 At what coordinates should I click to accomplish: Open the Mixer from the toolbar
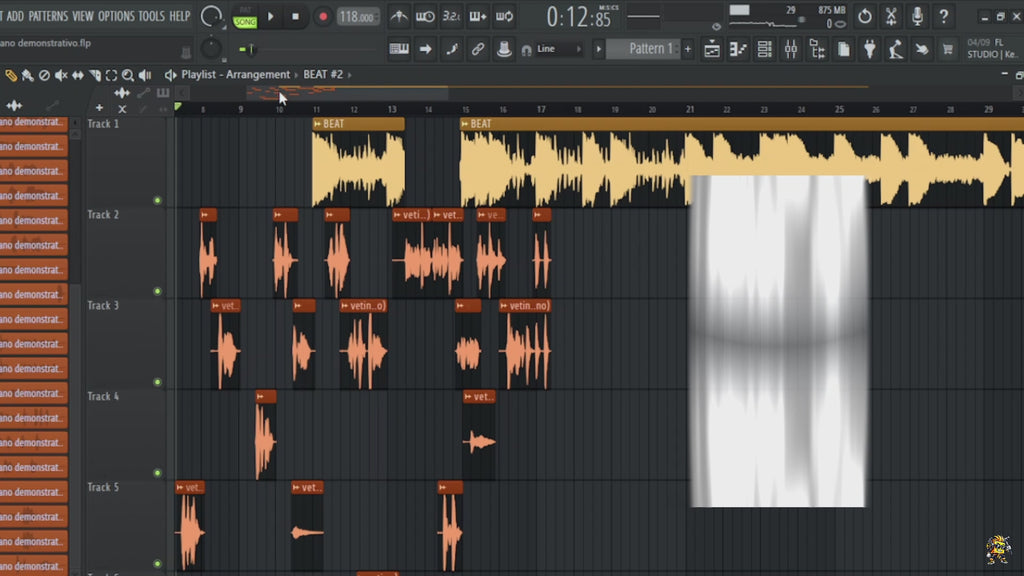pyautogui.click(x=791, y=47)
